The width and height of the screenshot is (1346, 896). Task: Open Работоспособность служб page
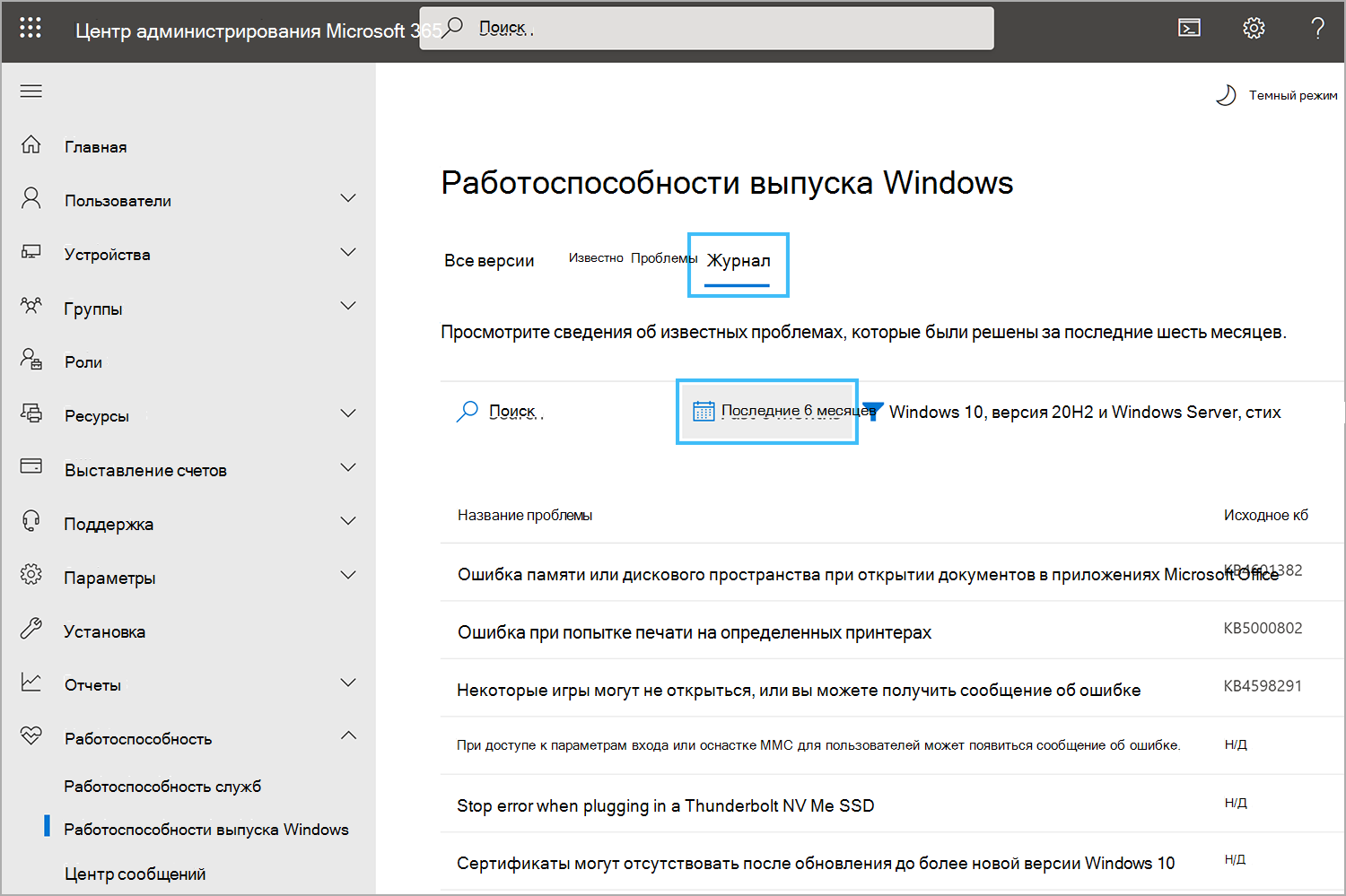click(162, 787)
